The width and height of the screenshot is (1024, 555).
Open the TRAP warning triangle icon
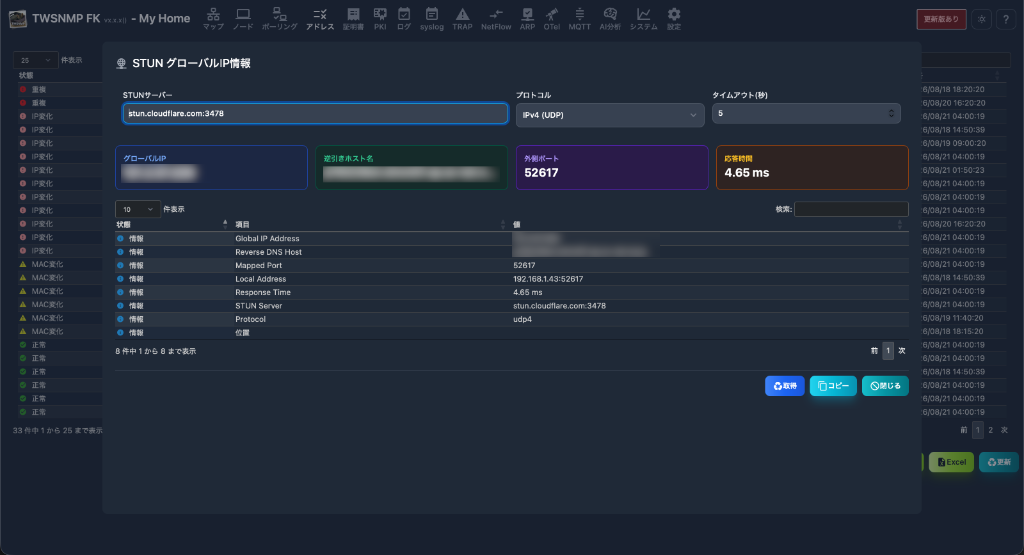tap(462, 18)
